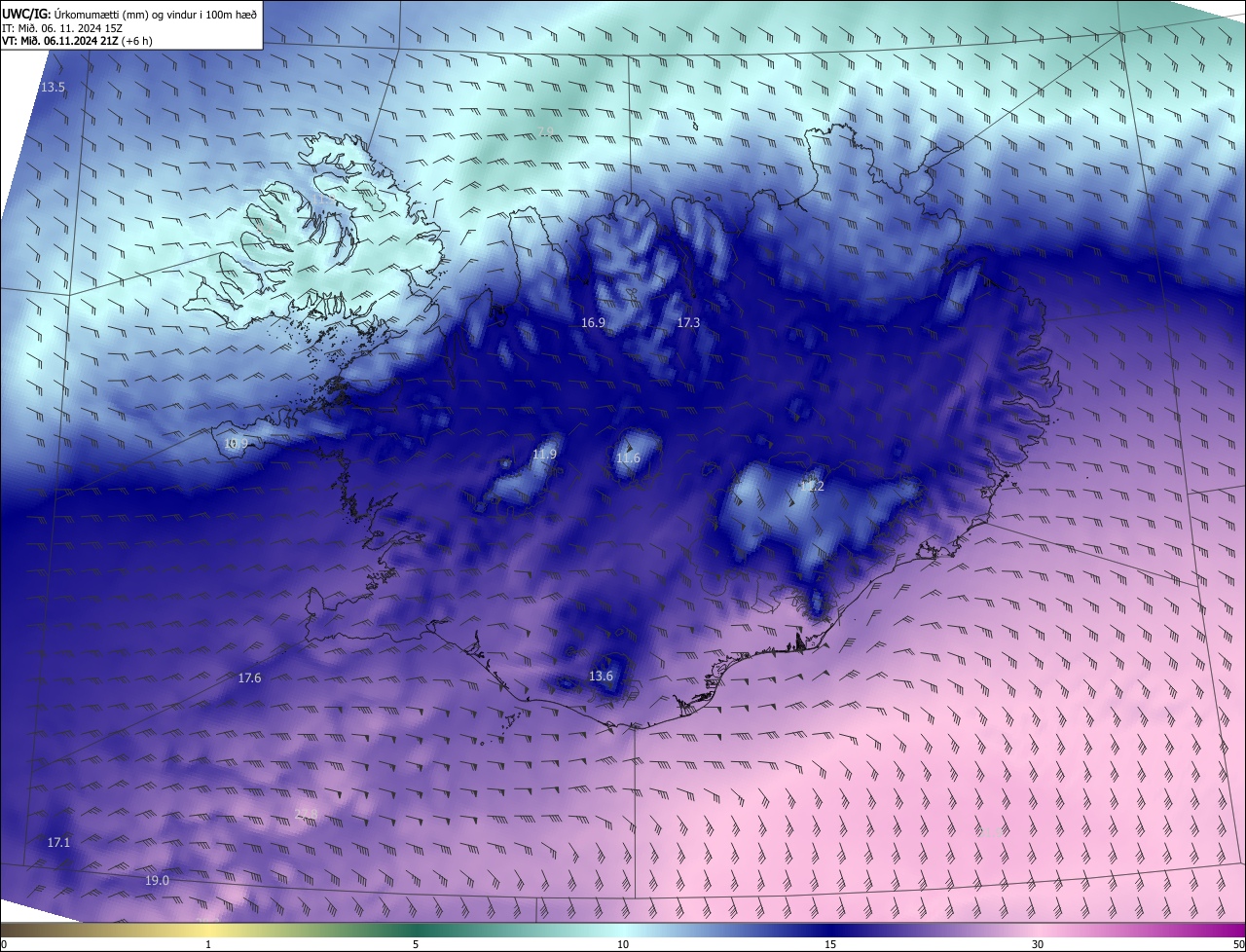1246x952 pixels.
Task: Click the legend tick labelled 5
Action: (x=416, y=945)
